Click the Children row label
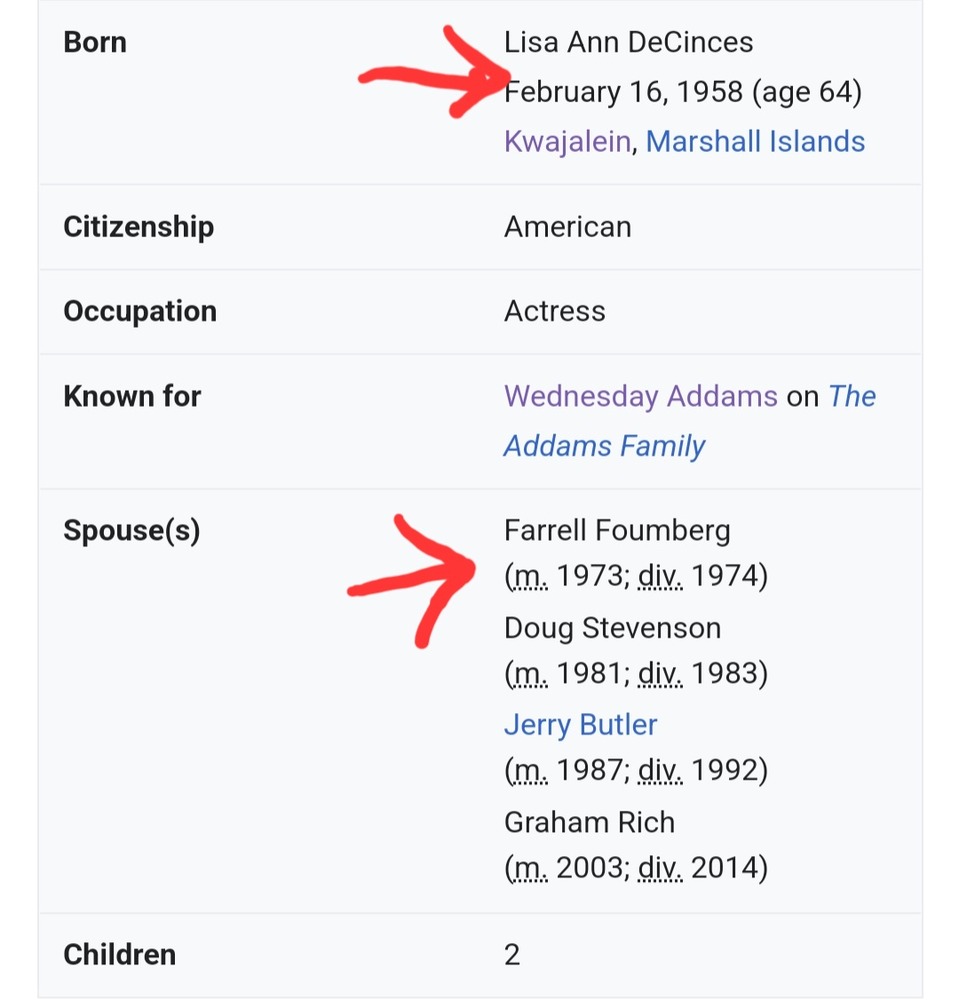Image resolution: width=959 pixels, height=1000 pixels. click(x=119, y=955)
